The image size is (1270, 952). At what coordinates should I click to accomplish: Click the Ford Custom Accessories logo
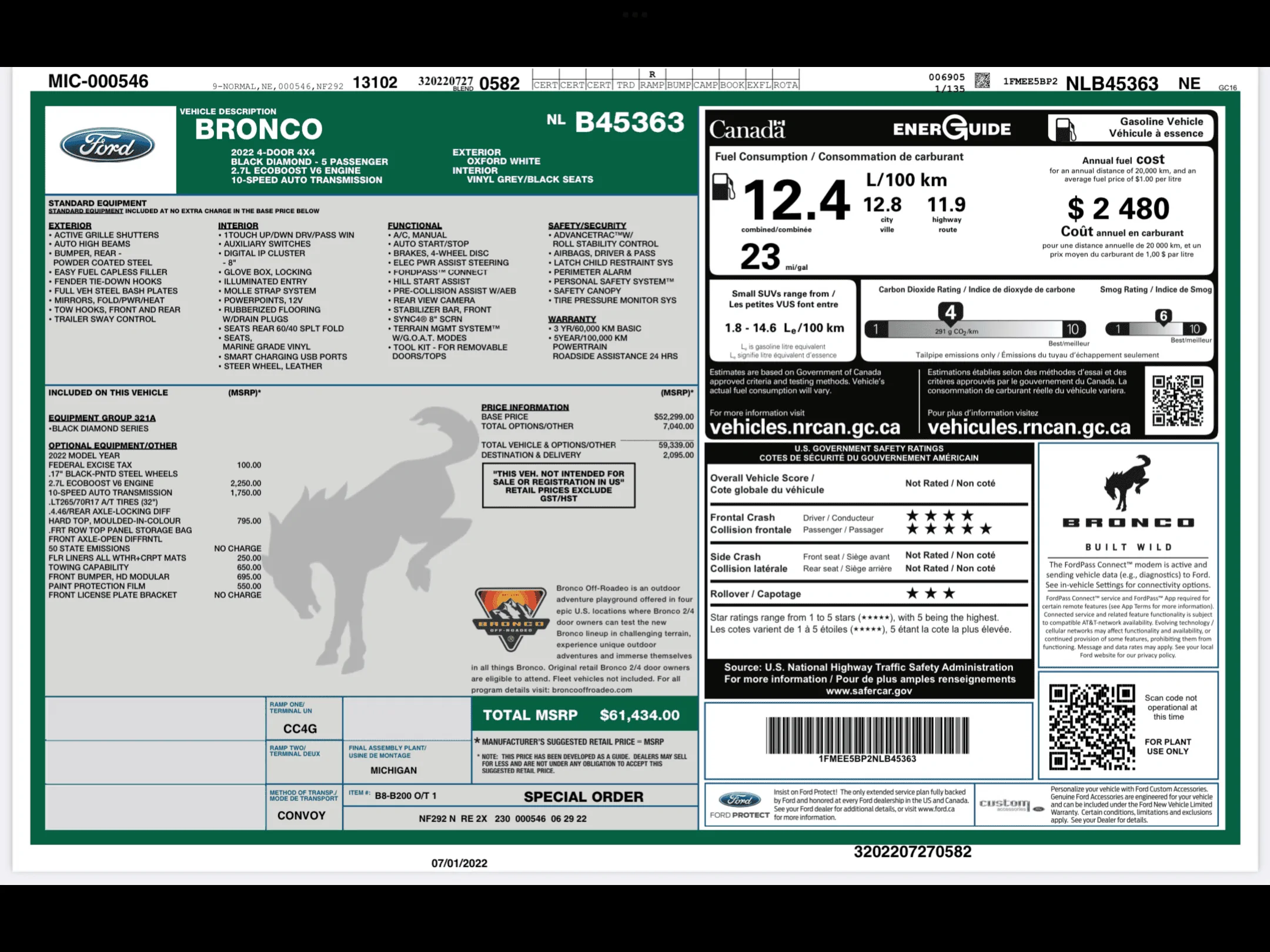coord(1011,804)
